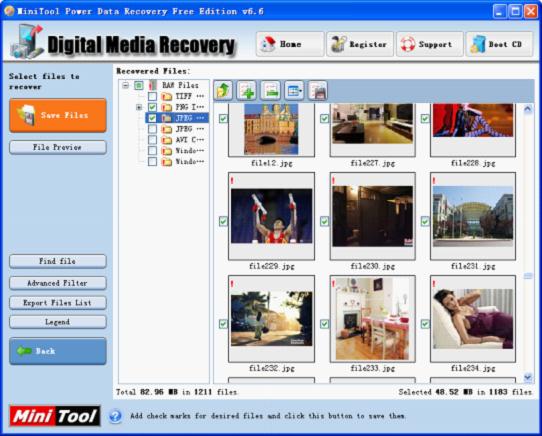Open the view mode dropdown in toolbar
This screenshot has width=542, height=436.
tap(294, 91)
